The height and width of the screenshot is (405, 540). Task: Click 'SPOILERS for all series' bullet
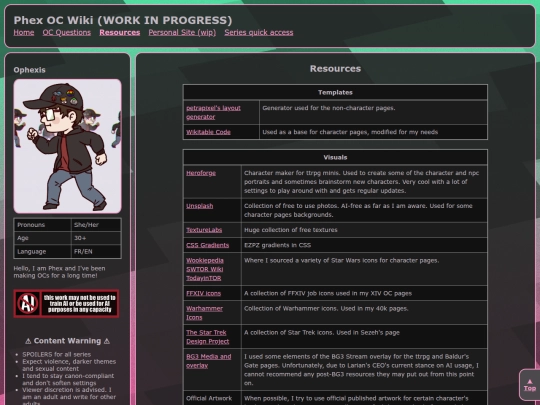(57, 354)
